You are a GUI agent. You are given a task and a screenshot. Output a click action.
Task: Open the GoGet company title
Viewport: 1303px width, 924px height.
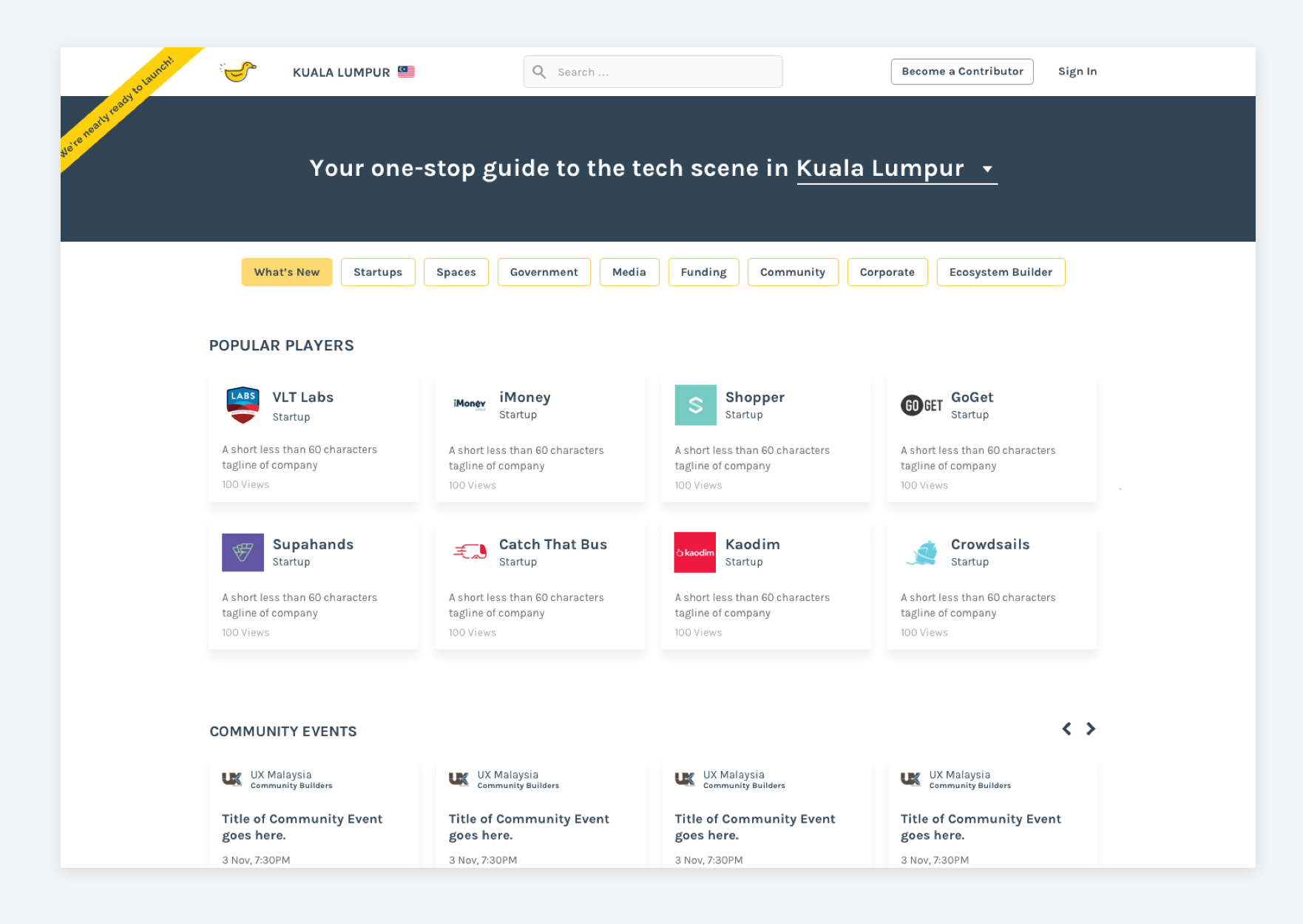[972, 397]
